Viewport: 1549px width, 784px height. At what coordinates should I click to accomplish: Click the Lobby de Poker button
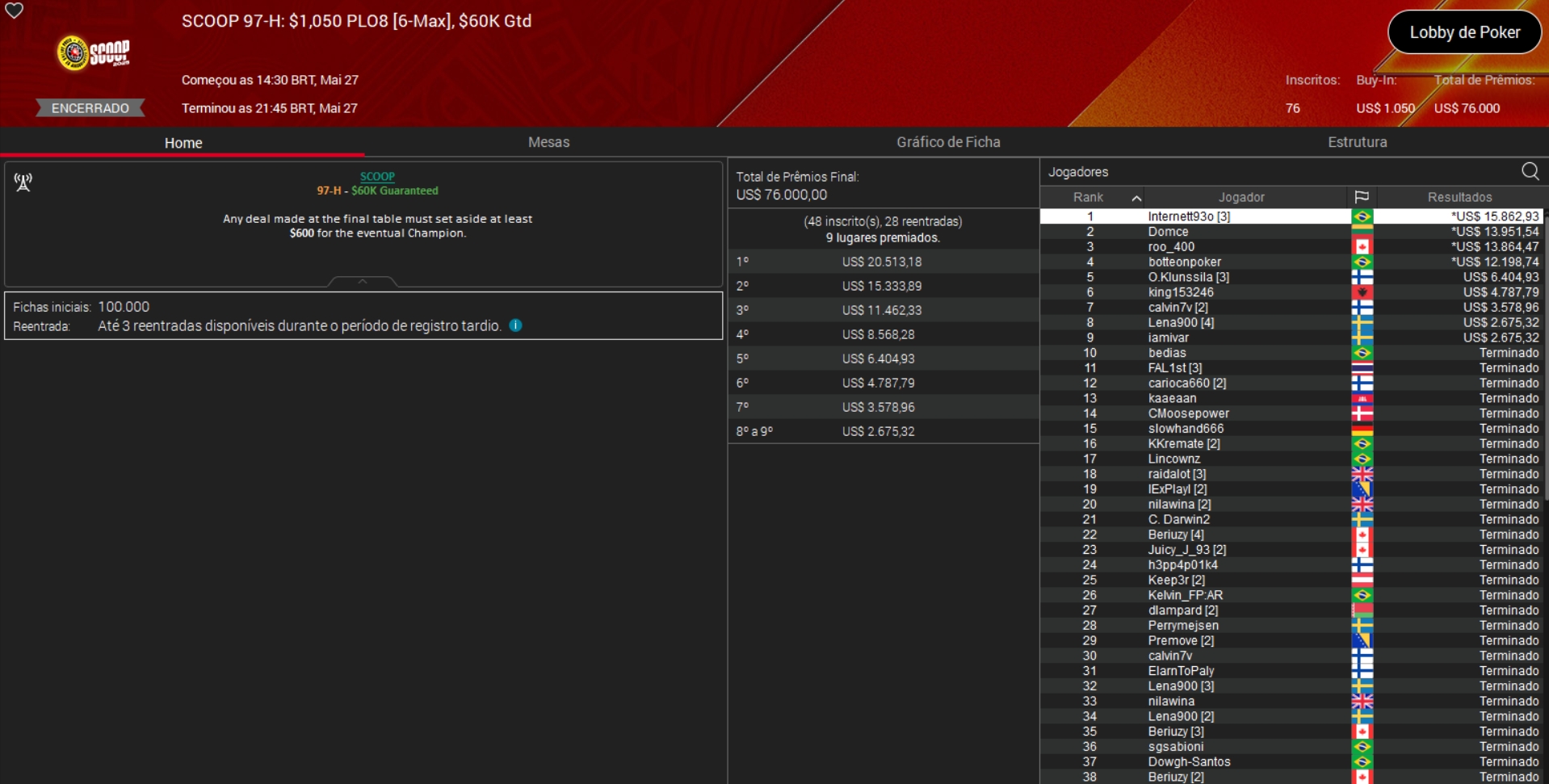click(1464, 32)
